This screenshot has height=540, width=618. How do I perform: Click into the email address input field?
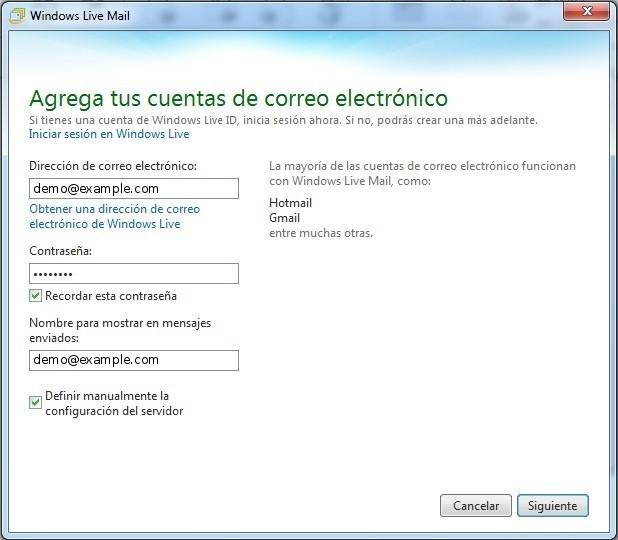pyautogui.click(x=134, y=189)
